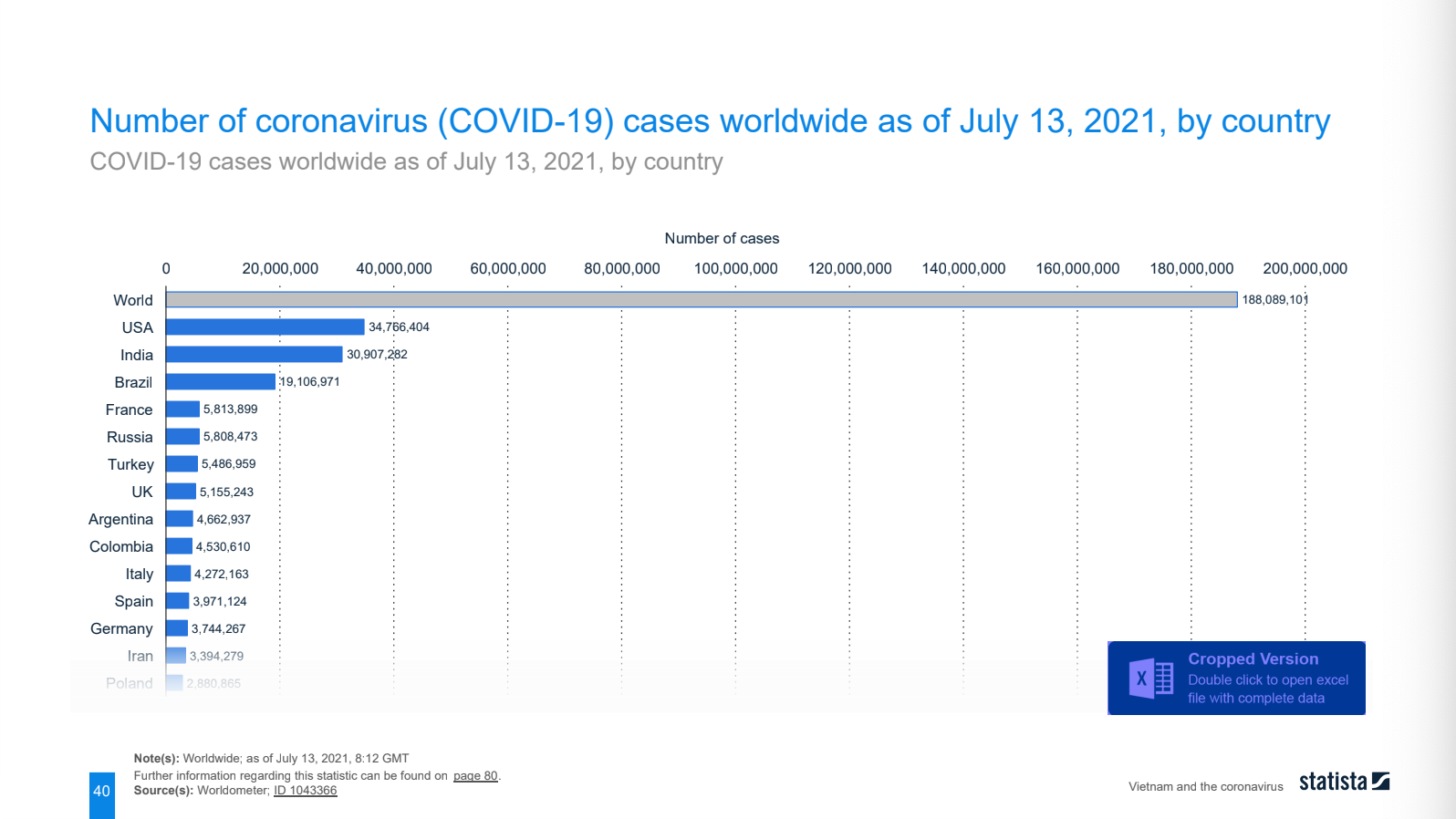Click the value 188,089,101

click(x=1275, y=300)
